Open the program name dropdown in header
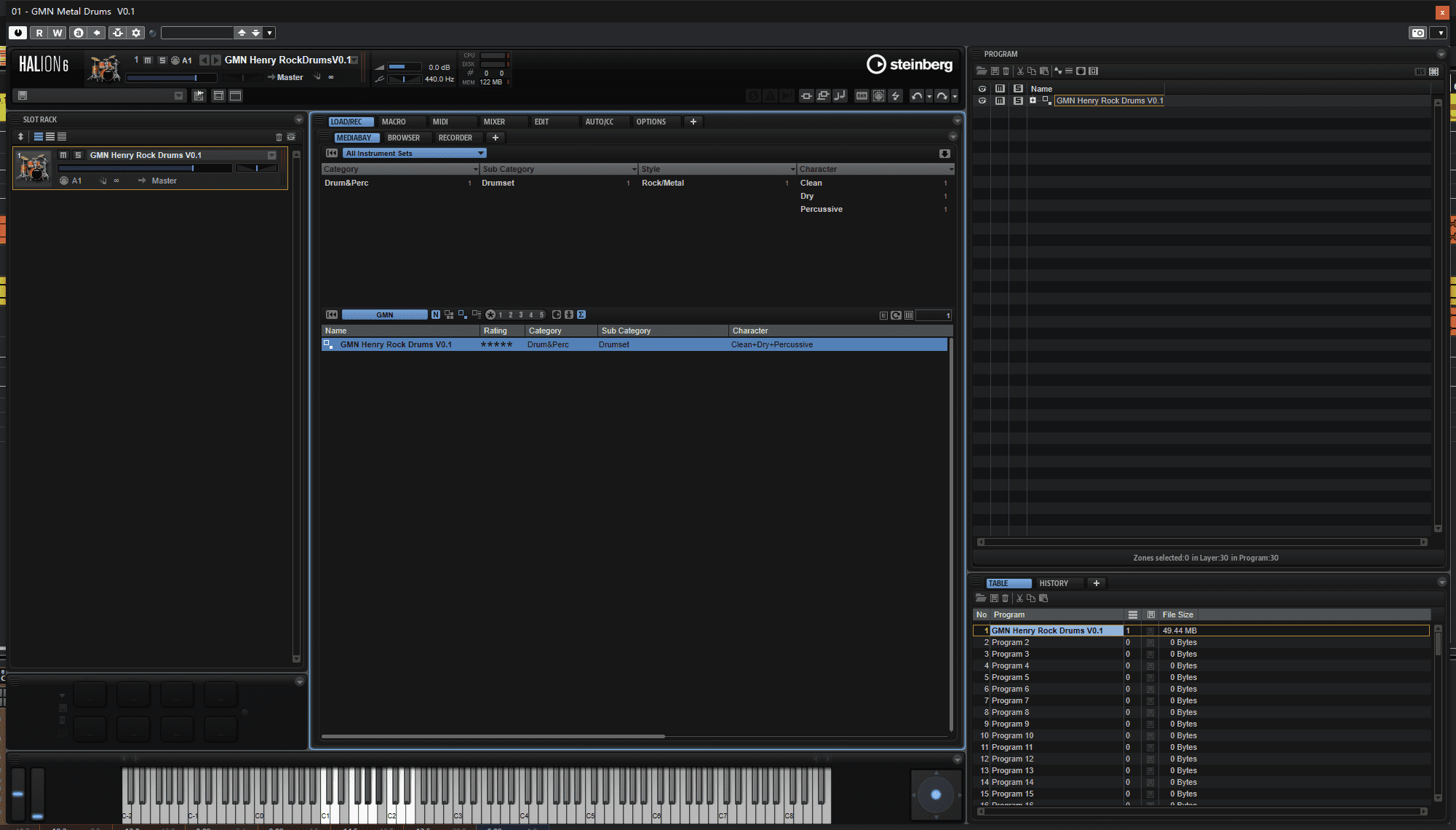Screen dimensions: 1456x830 [x=355, y=60]
